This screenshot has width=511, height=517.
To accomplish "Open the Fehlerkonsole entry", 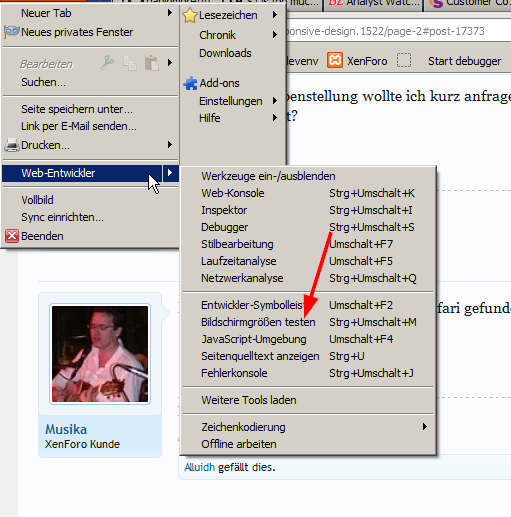I will click(308, 373).
